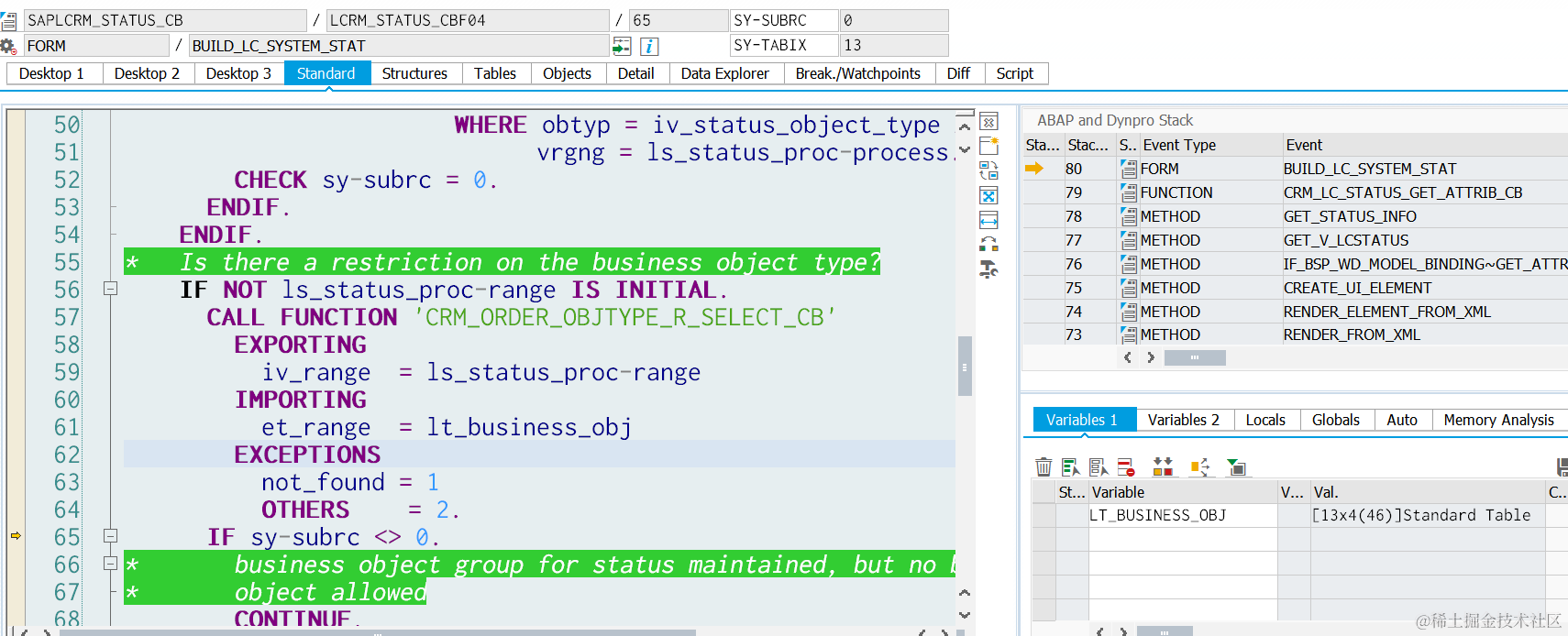The image size is (1568, 636).
Task: Click the icon with two down arrows over squares
Action: click(1163, 467)
